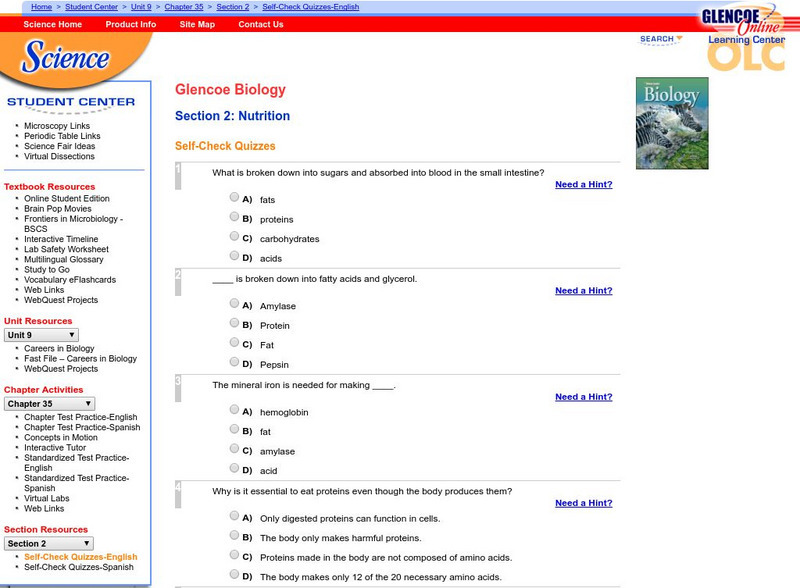The image size is (800, 588).
Task: Open Self-Check Quizzes-Spanish link
Action: point(80,566)
